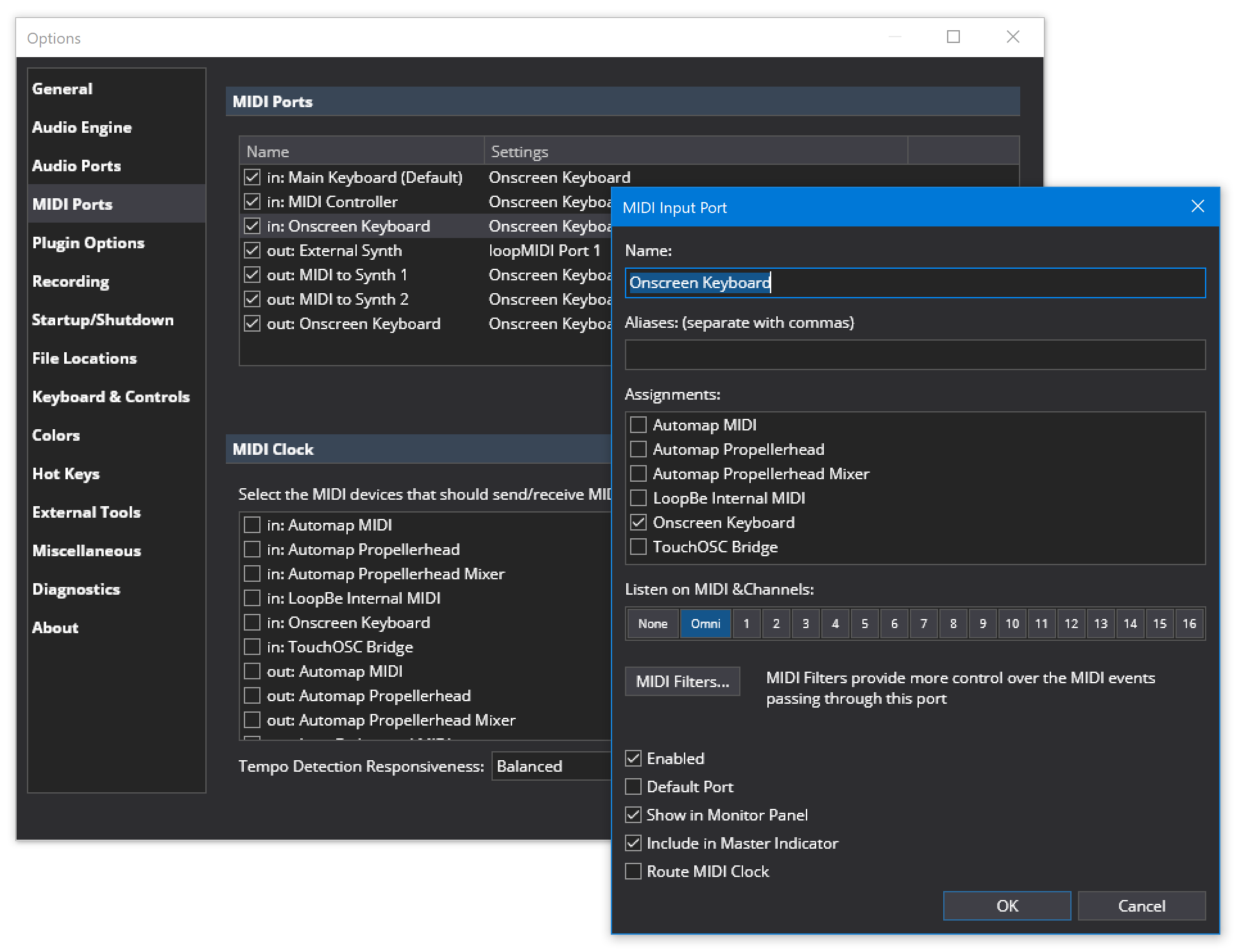Listen on MIDI channel 10
Screen dimensions: 1239x952
click(1012, 624)
